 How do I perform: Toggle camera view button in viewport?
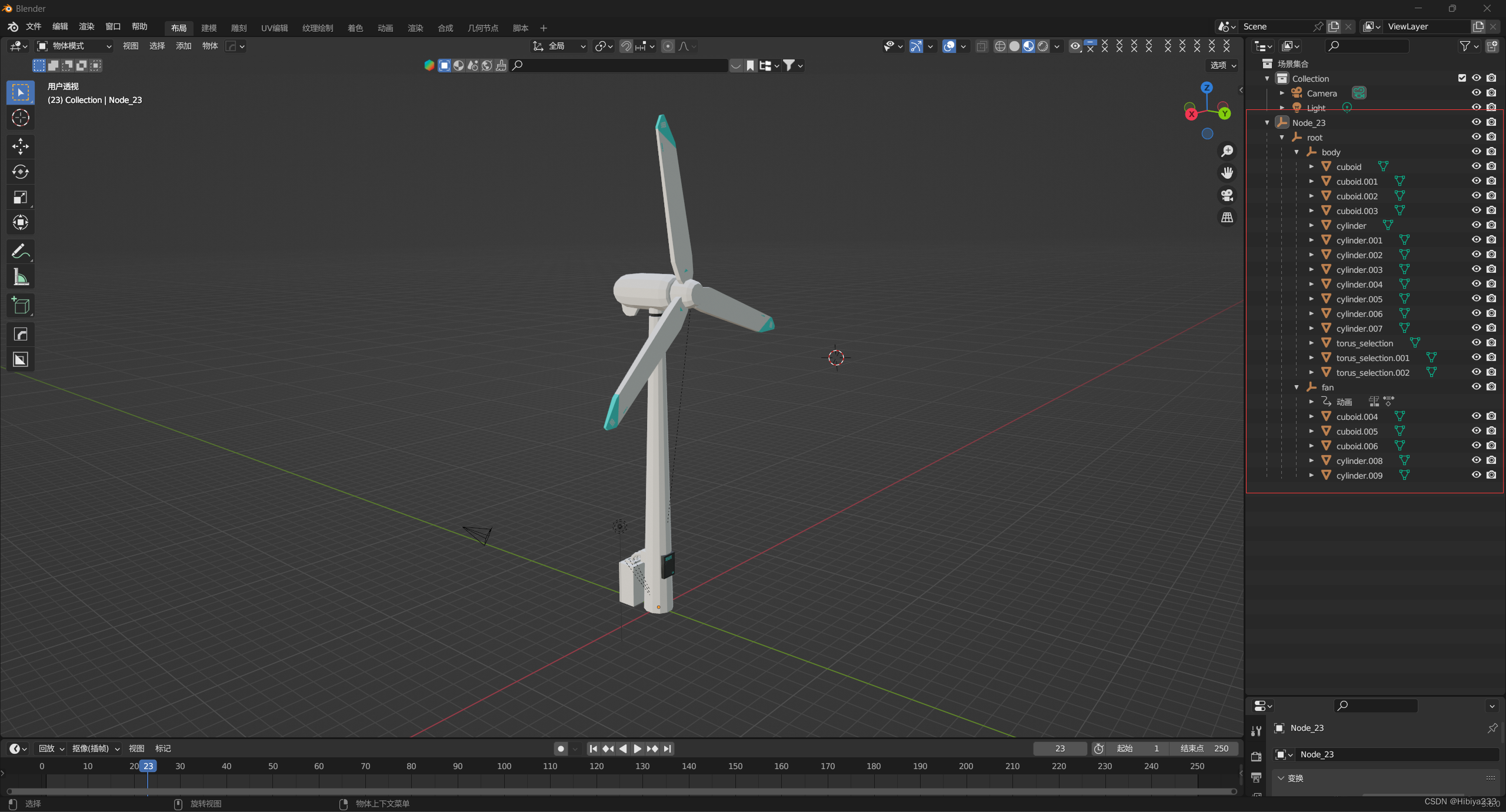tap(1227, 195)
